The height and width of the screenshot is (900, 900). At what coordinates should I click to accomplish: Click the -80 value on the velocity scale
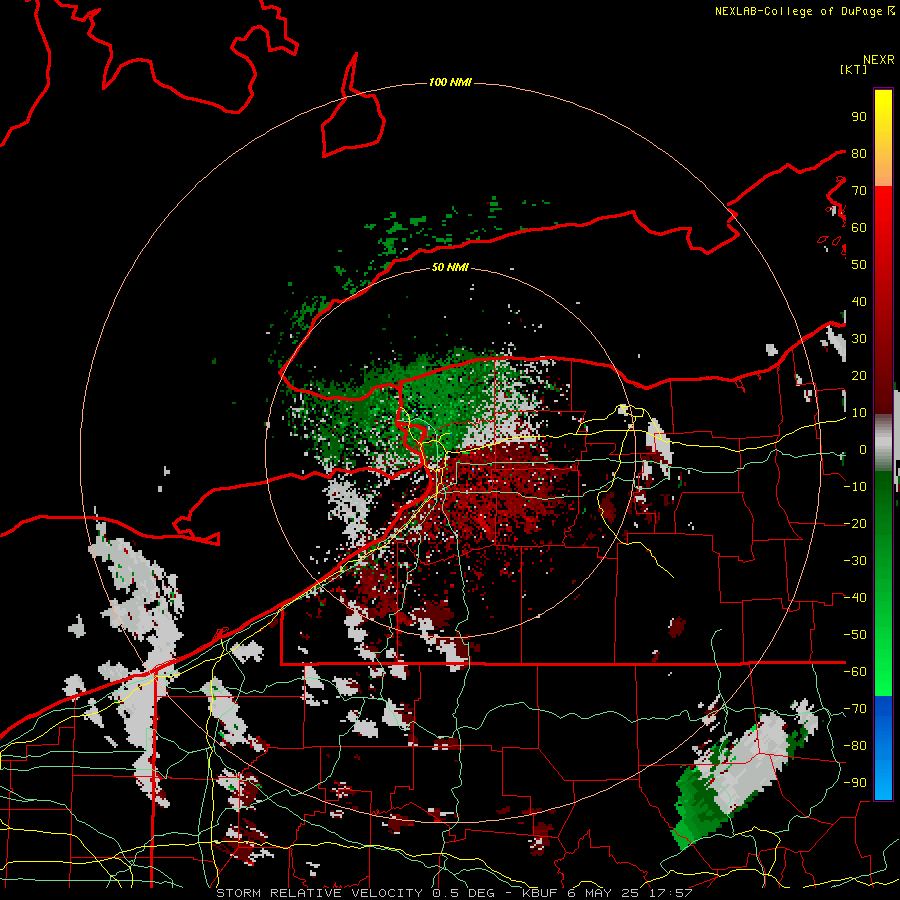855,746
